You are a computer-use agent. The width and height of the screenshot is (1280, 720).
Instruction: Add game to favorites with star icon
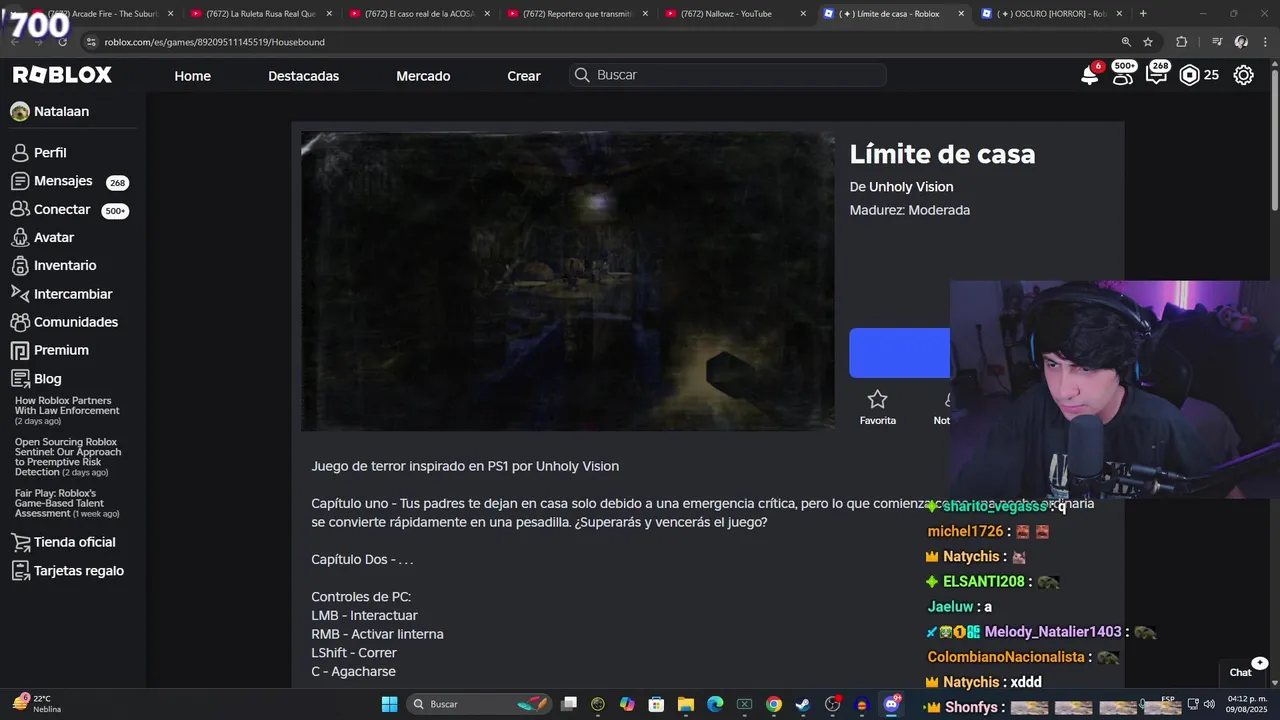tap(877, 408)
